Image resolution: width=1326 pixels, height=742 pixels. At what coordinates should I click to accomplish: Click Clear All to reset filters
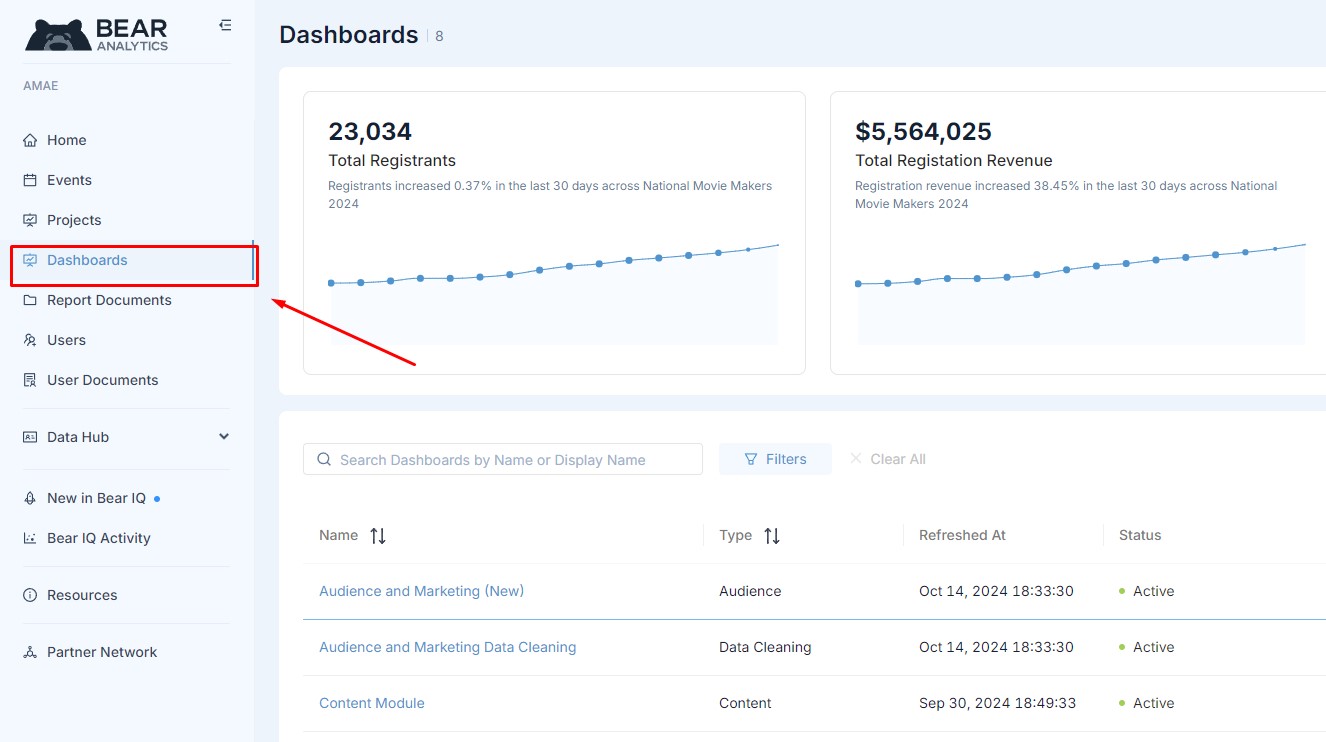(888, 459)
